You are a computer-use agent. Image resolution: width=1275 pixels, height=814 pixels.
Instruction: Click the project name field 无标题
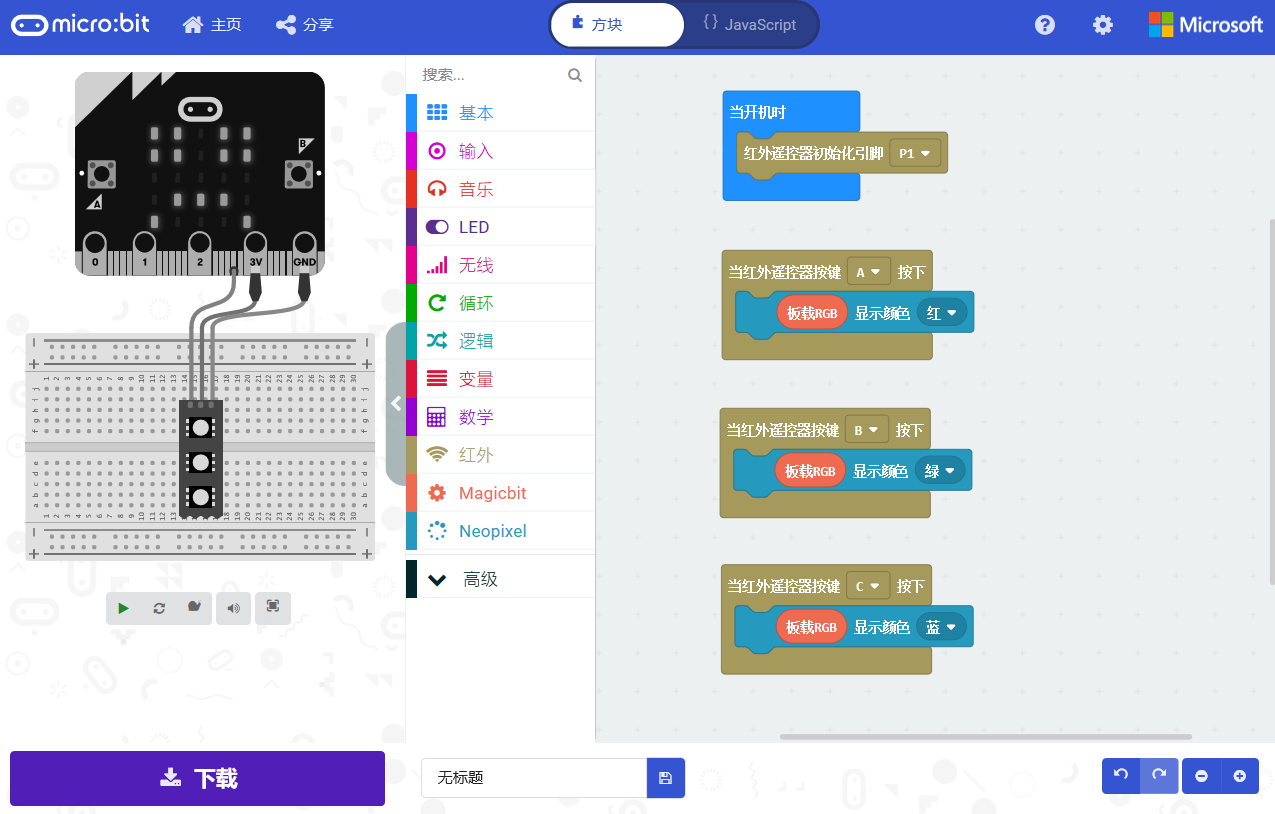pos(534,778)
